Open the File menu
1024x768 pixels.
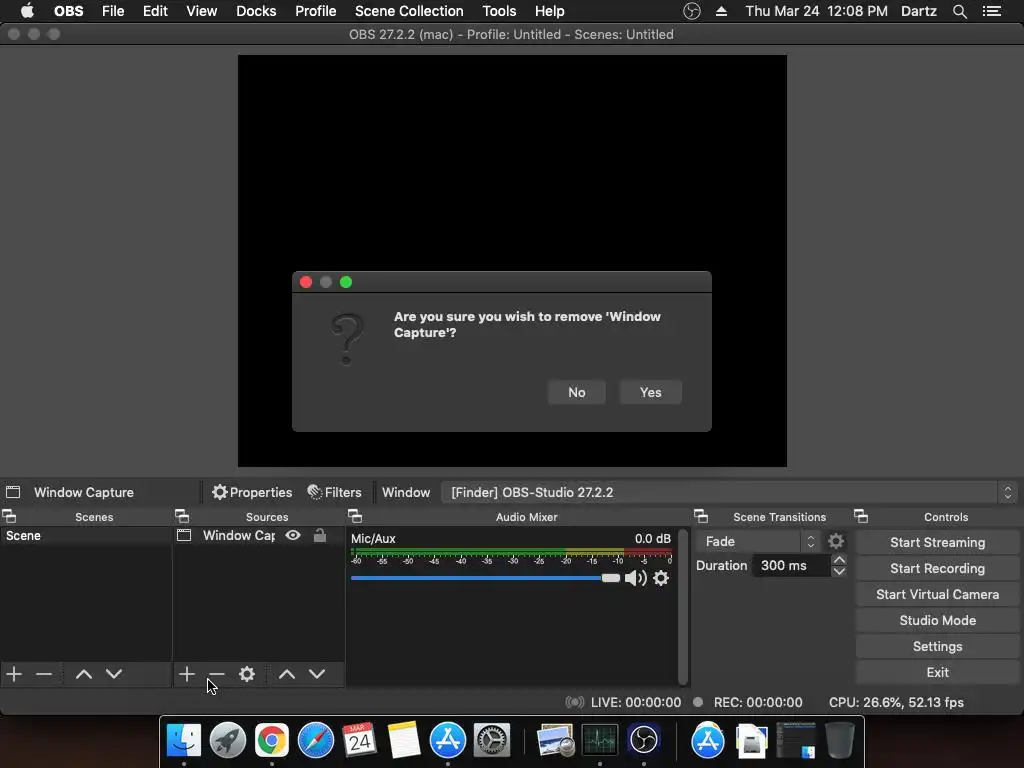[x=113, y=11]
